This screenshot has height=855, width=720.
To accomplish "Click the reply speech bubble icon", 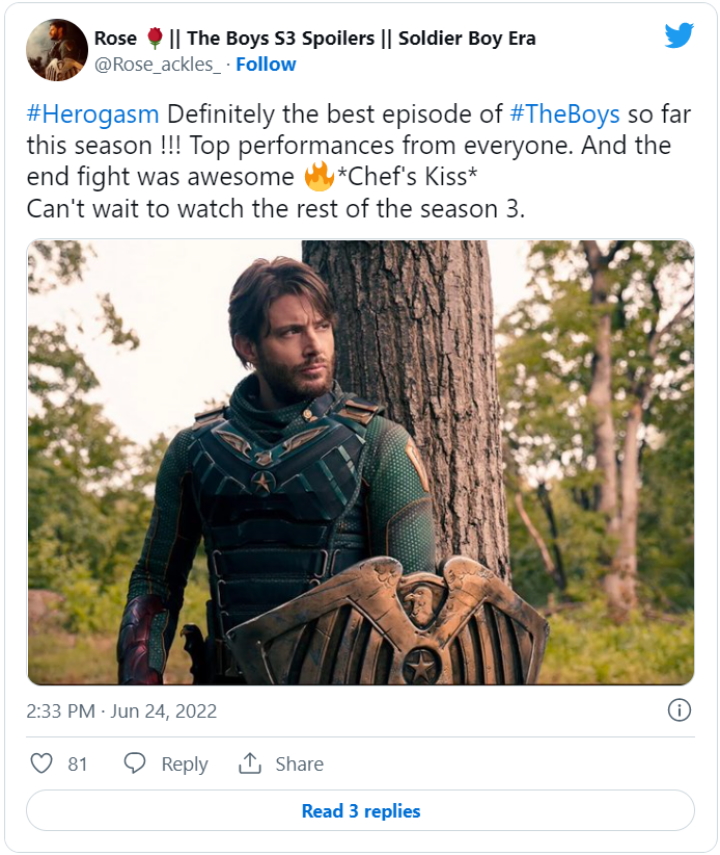I will click(x=135, y=764).
